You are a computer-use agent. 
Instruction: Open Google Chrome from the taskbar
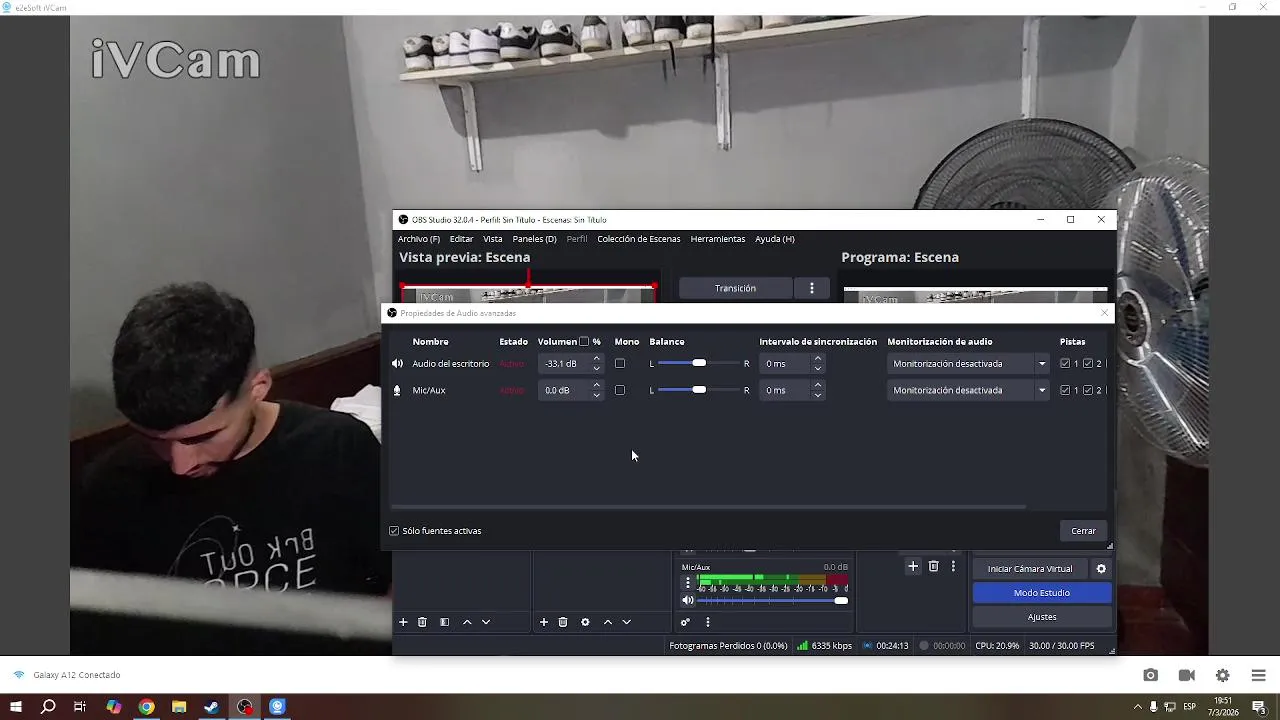[x=147, y=707]
